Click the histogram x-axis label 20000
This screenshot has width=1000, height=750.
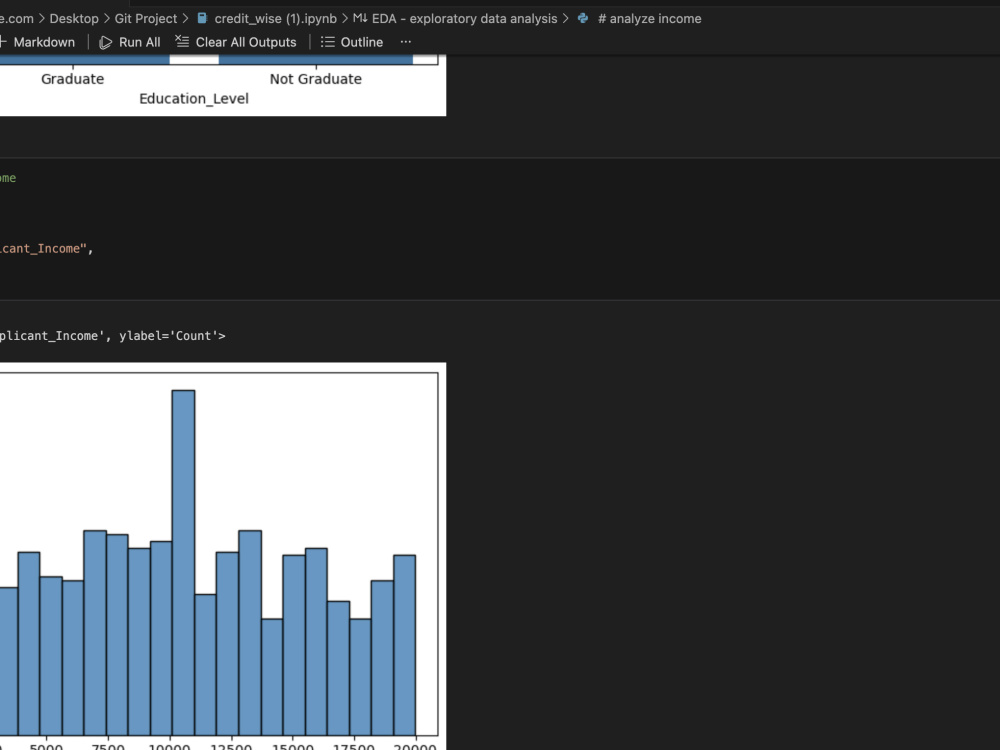(415, 746)
